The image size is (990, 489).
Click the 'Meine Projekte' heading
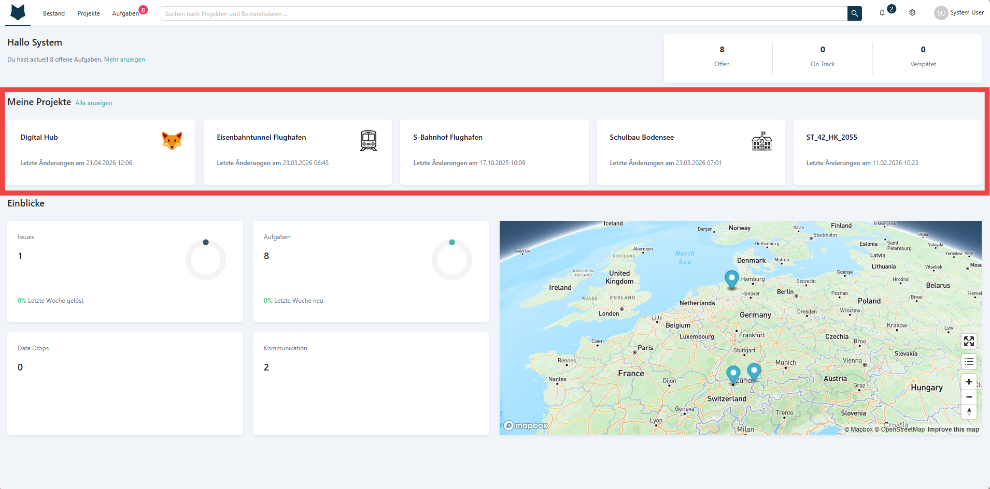click(39, 102)
